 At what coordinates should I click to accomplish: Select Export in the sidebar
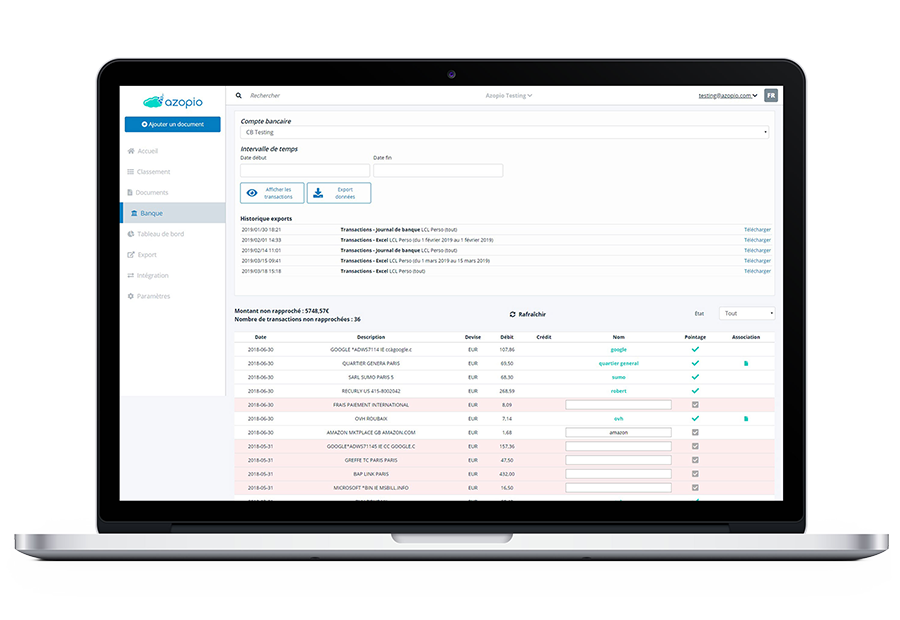[x=131, y=255]
